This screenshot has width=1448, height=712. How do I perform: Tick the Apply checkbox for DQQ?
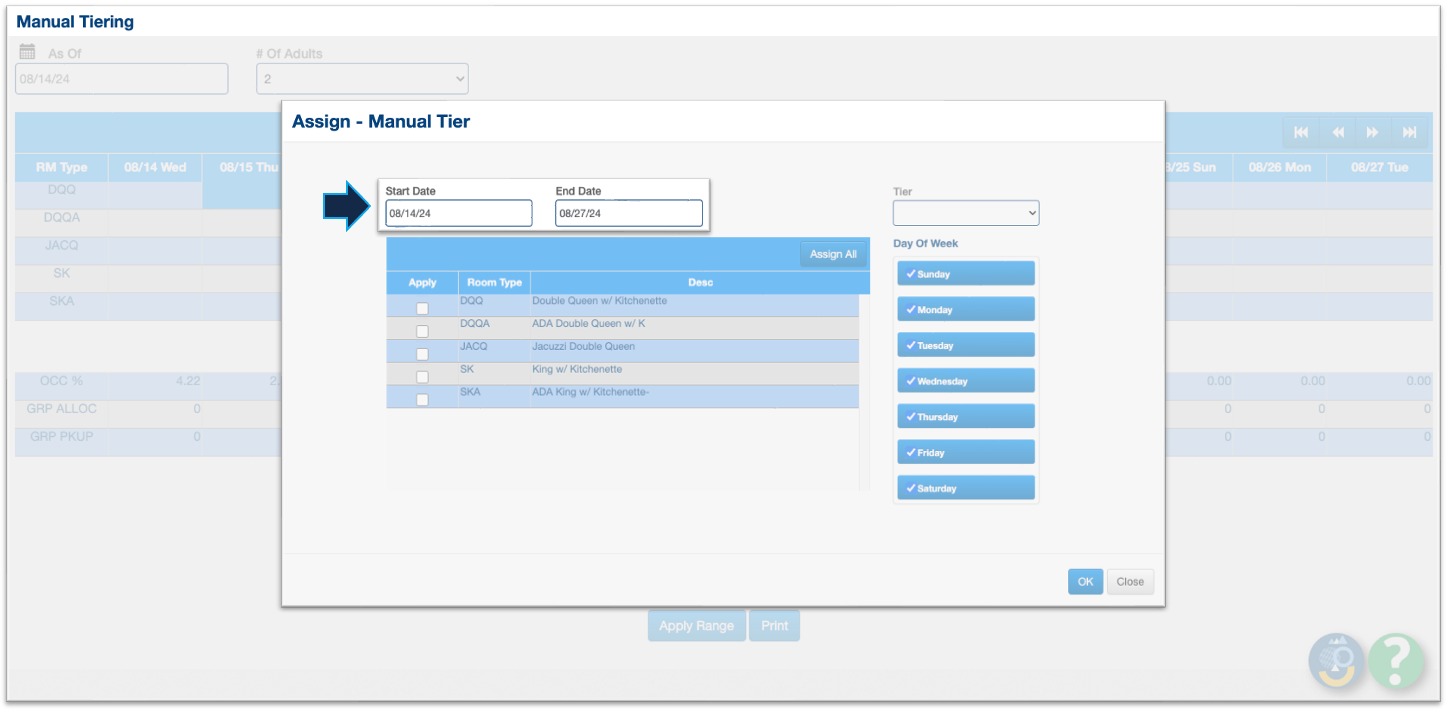click(422, 308)
